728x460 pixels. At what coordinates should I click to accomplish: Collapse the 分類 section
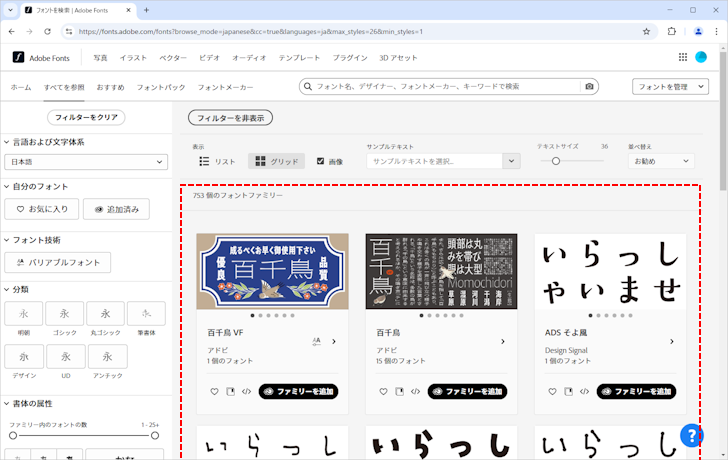click(6, 289)
